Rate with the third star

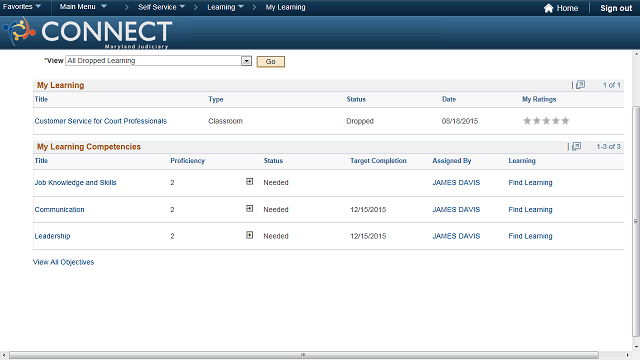pyautogui.click(x=546, y=121)
